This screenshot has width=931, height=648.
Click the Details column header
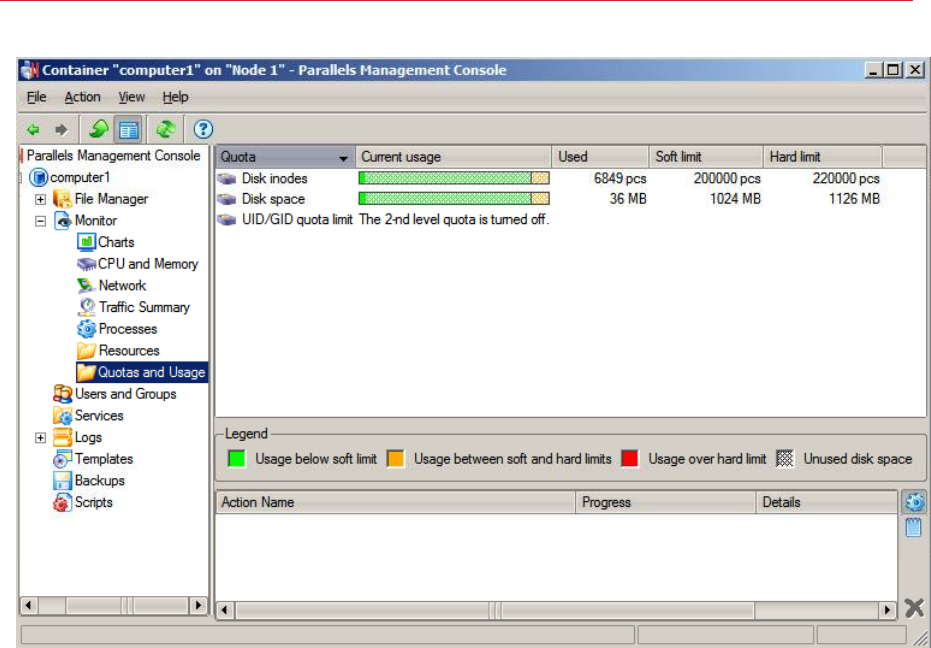(x=826, y=502)
